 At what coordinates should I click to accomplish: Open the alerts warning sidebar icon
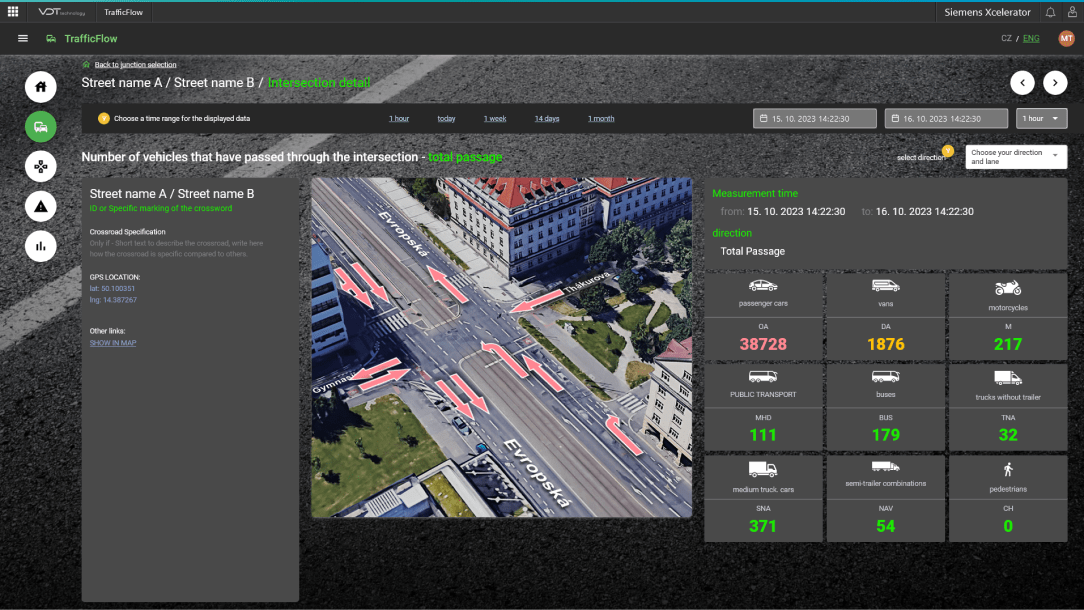pos(41,206)
